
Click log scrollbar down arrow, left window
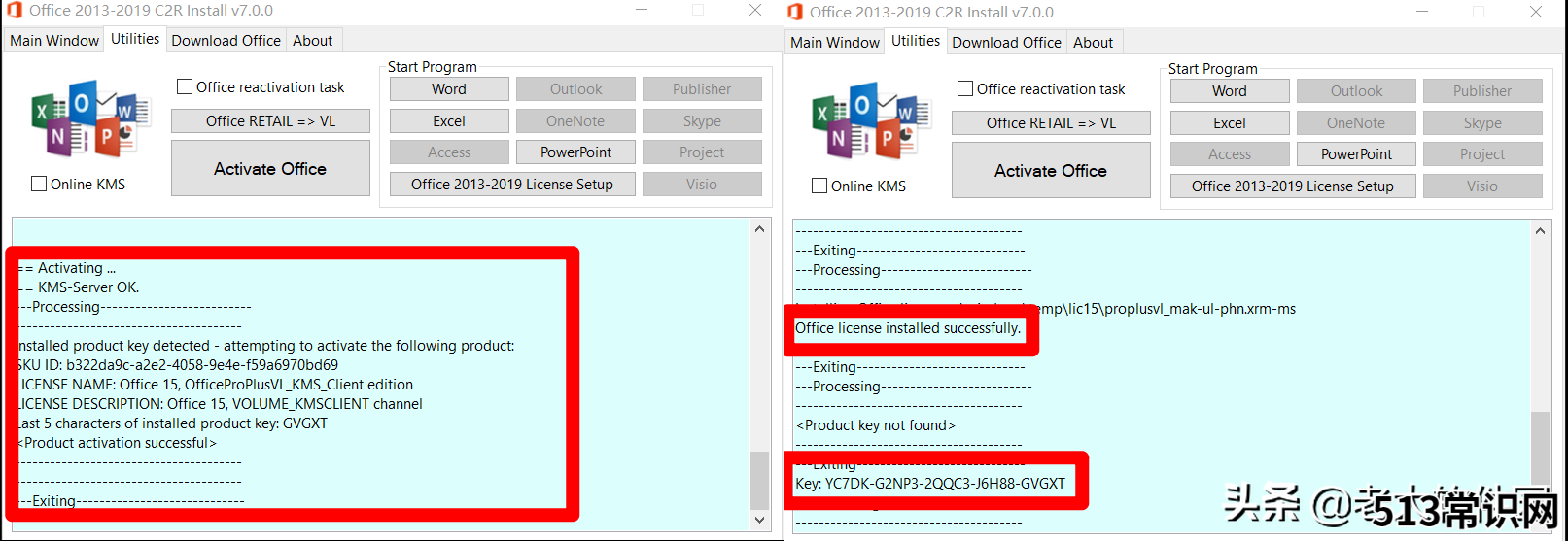(x=760, y=520)
